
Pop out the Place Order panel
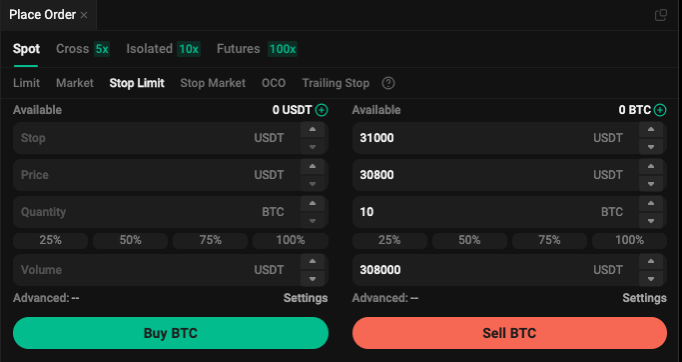tap(661, 15)
